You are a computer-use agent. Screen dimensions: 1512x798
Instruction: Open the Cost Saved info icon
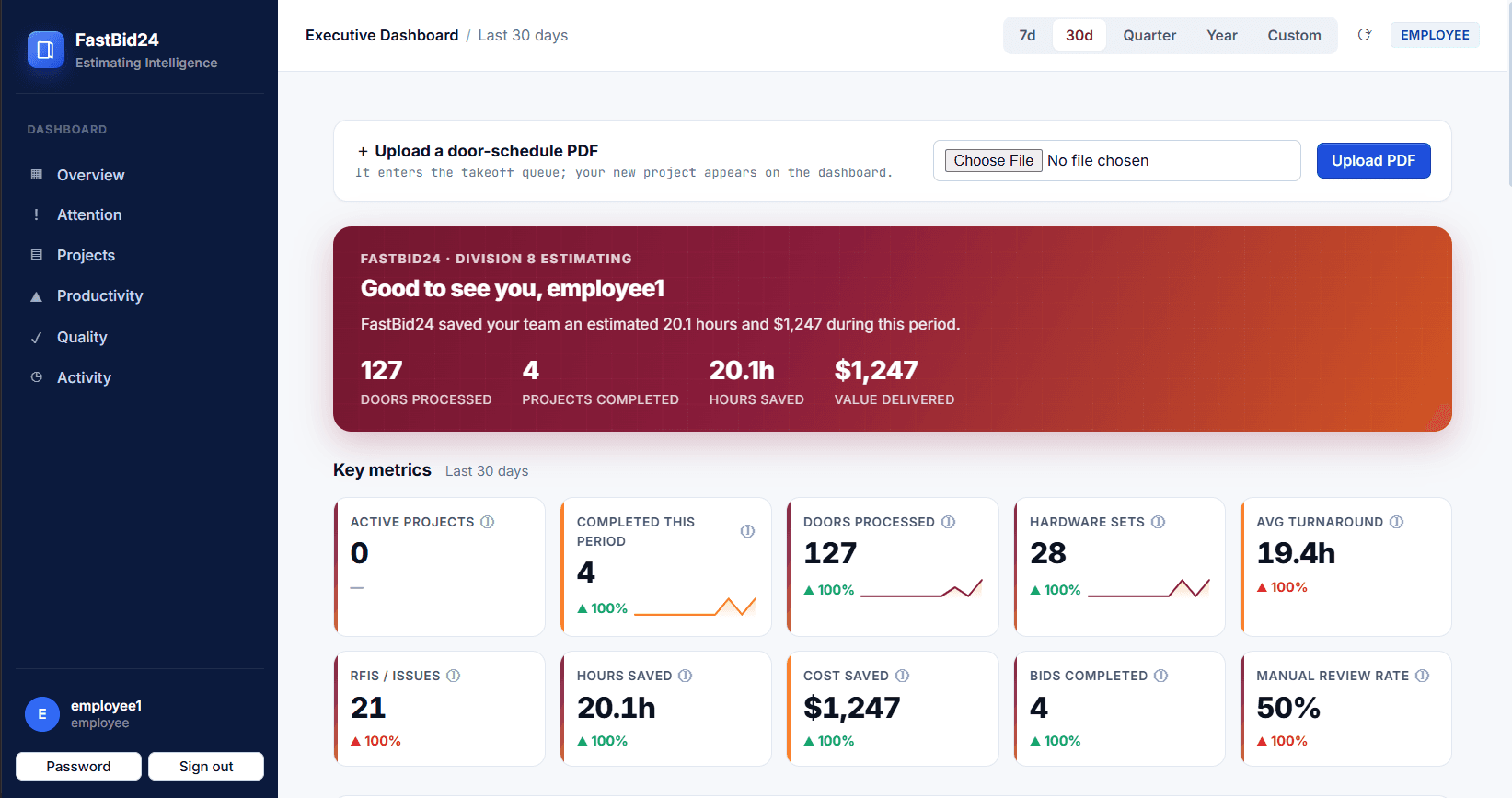click(903, 676)
